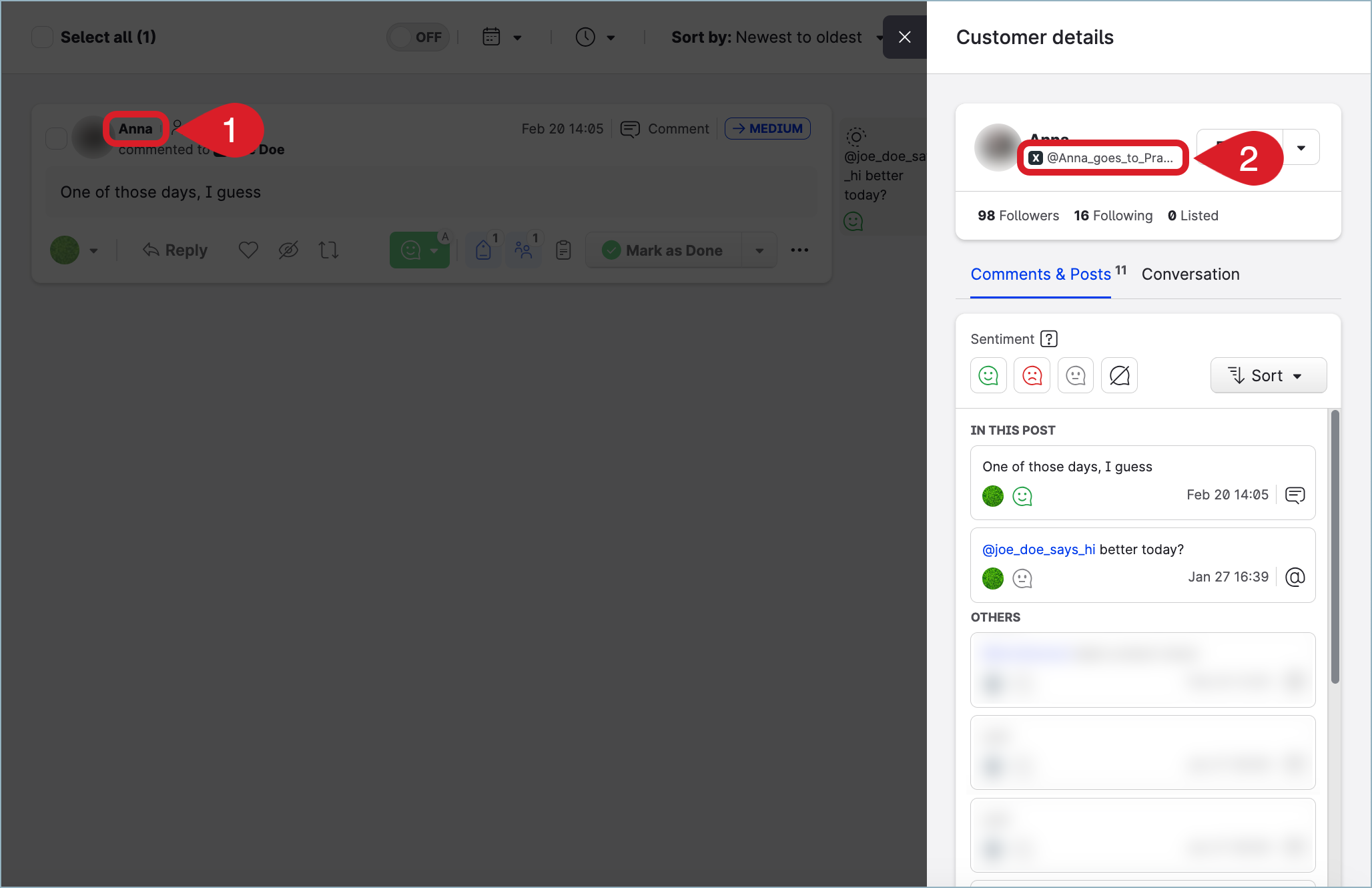The height and width of the screenshot is (888, 1372).
Task: Open assigned users via the people icon
Action: tap(524, 250)
